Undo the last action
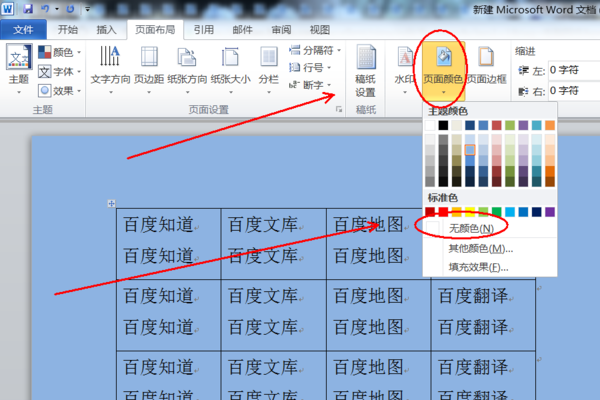Screen dimensions: 600x400 click(45, 8)
